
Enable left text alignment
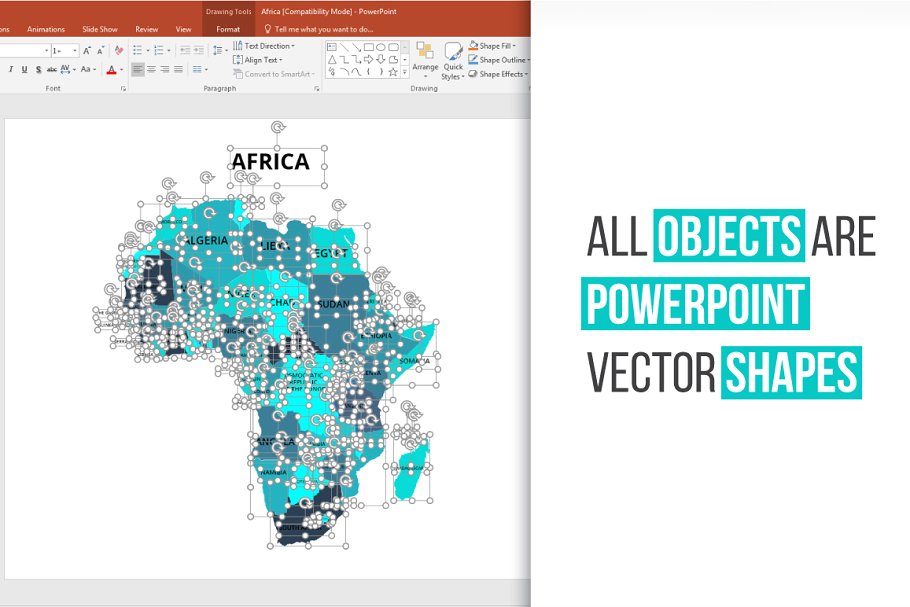pyautogui.click(x=138, y=69)
